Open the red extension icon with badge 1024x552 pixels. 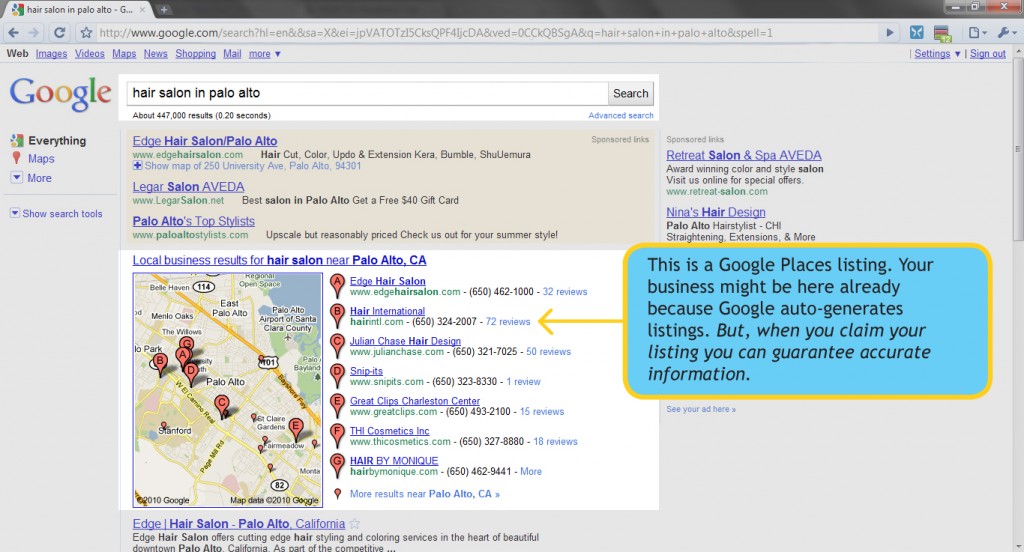pos(942,33)
